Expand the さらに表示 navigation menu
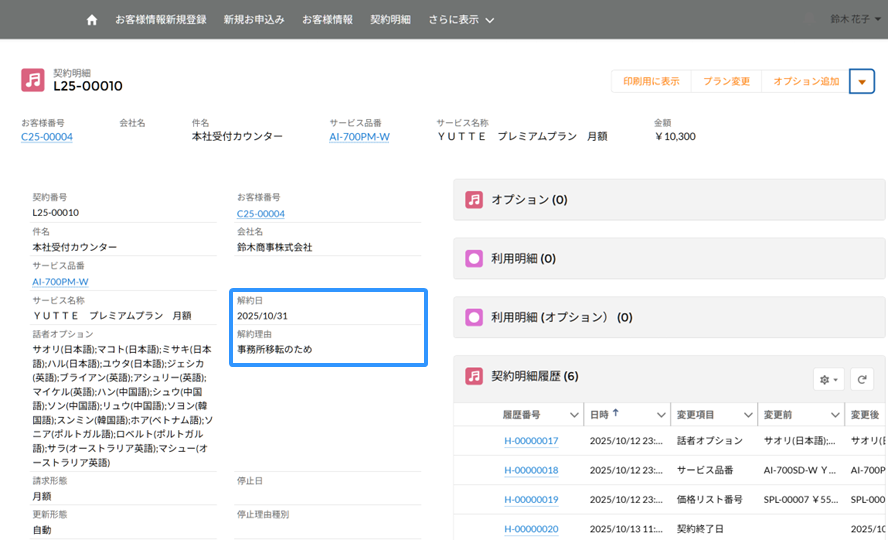Image resolution: width=888 pixels, height=540 pixels. pos(461,19)
